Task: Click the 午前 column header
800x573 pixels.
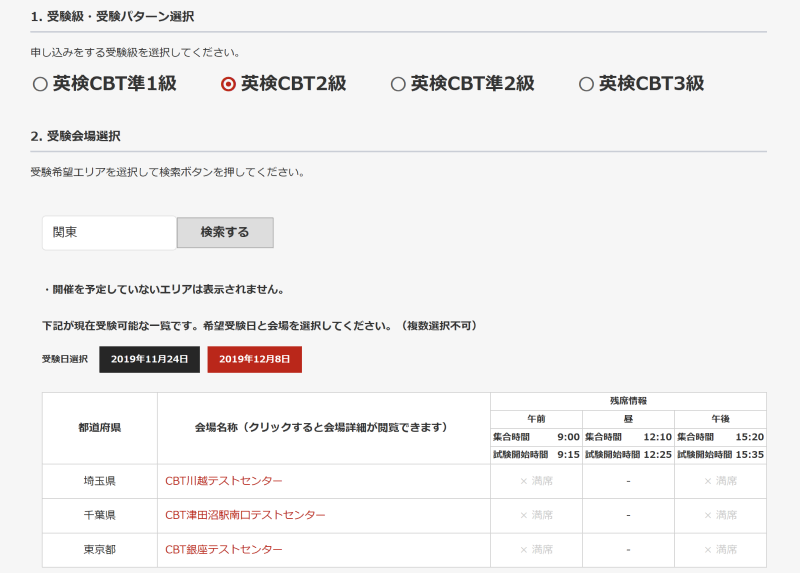Action: 536,419
